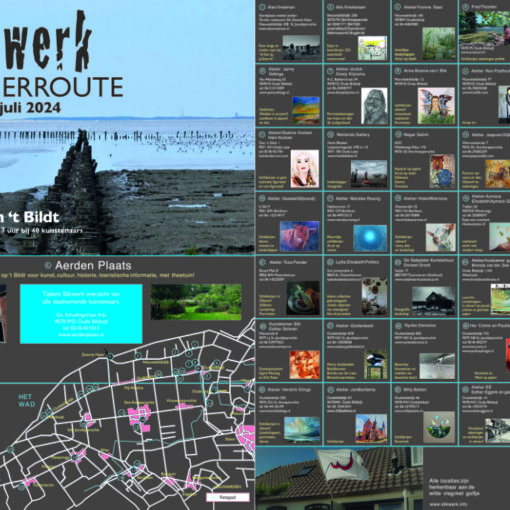Open the dark still life painting
Screen dimensions: 510x510
[x=303, y=298]
